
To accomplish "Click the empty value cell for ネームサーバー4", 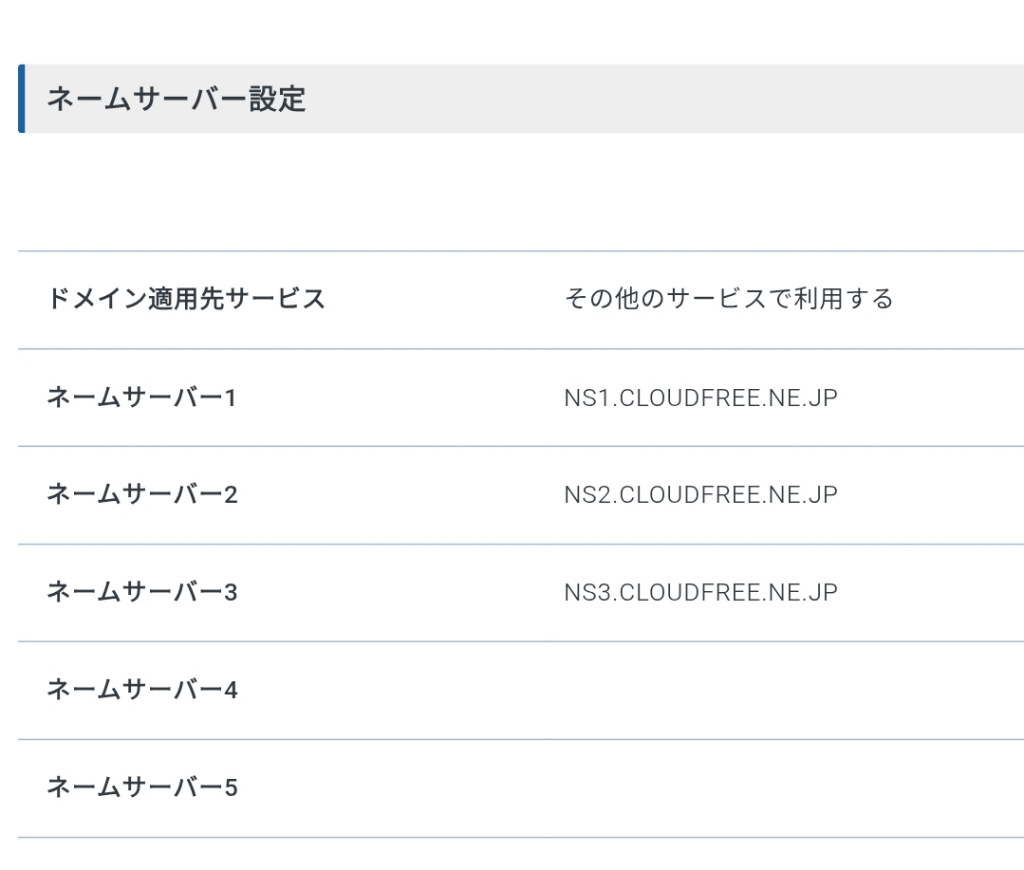I will 784,690.
